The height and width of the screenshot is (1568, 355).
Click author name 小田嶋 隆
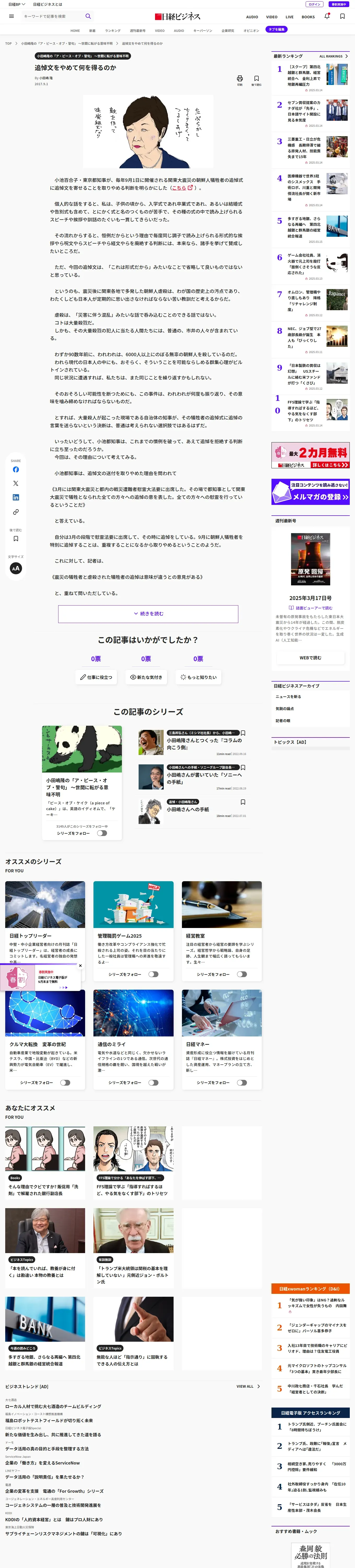[x=46, y=78]
